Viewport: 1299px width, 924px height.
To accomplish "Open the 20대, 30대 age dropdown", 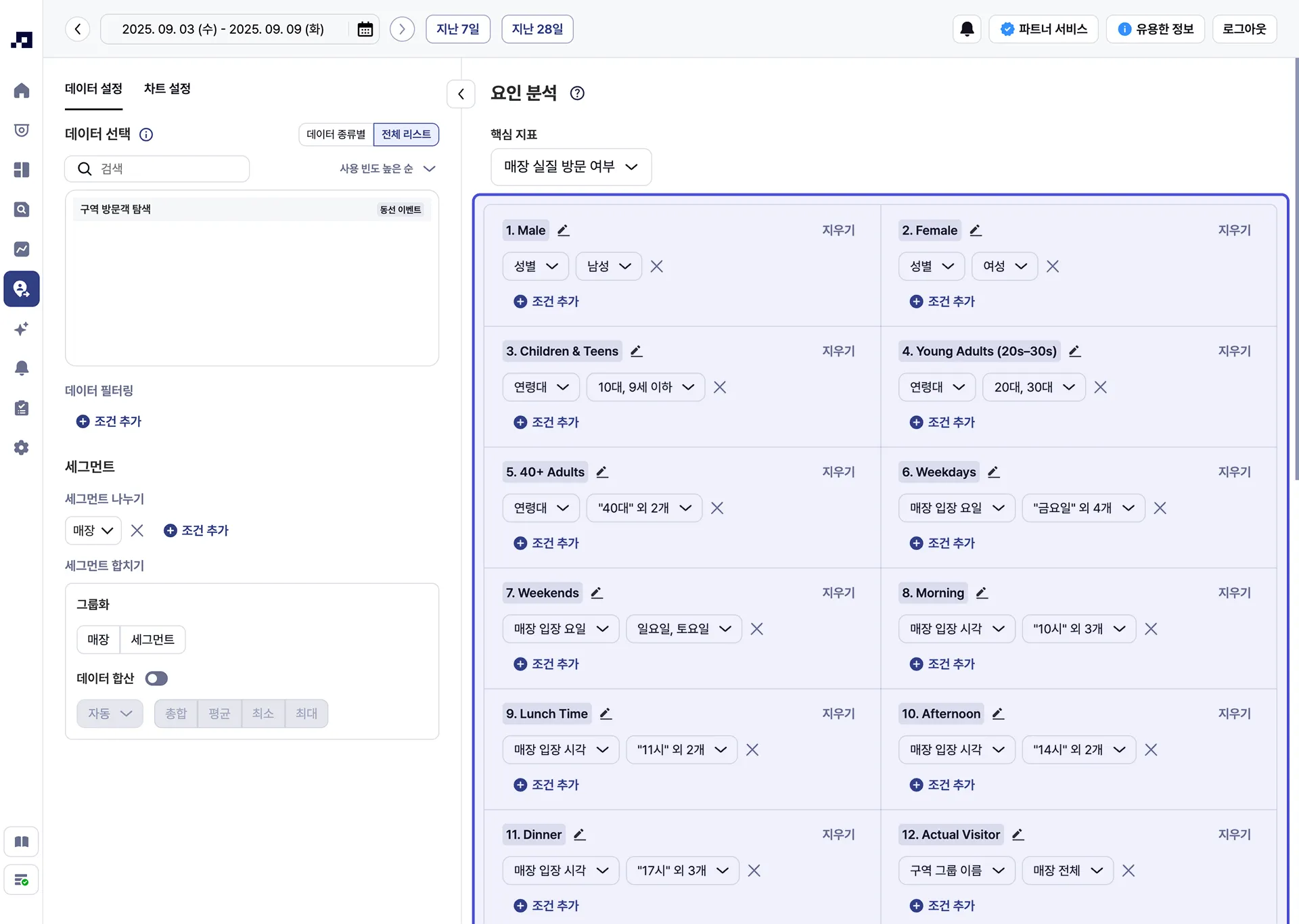I will [1033, 388].
